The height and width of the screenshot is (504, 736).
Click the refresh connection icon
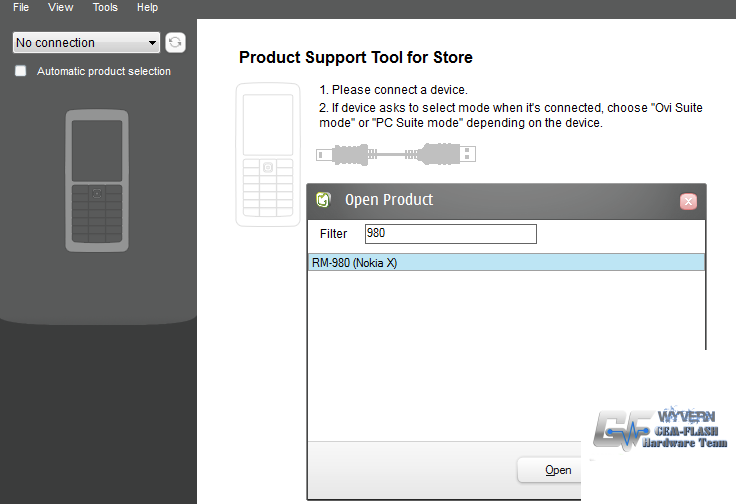[176, 43]
